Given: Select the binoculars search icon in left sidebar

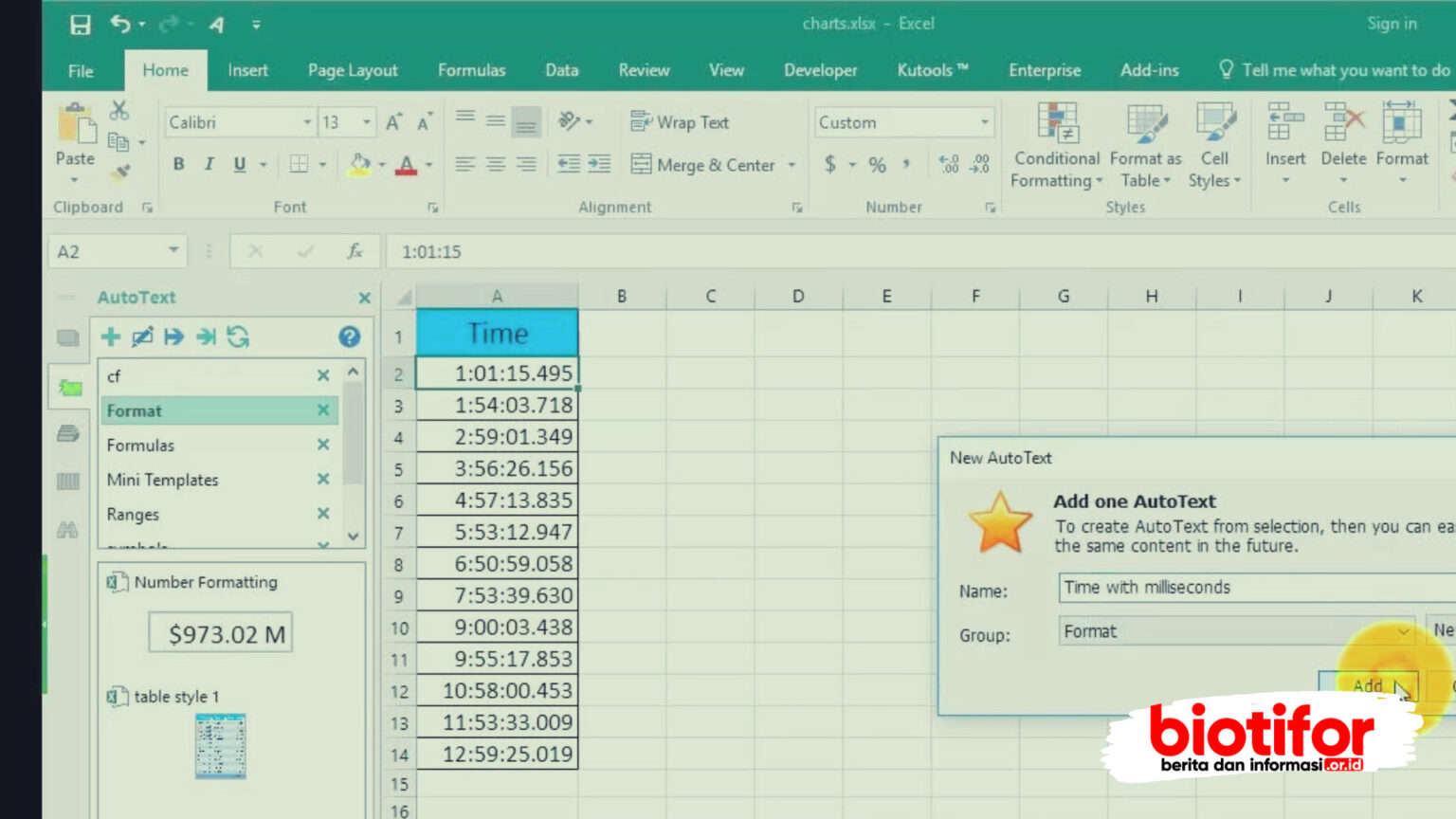Looking at the screenshot, I should click(x=67, y=530).
